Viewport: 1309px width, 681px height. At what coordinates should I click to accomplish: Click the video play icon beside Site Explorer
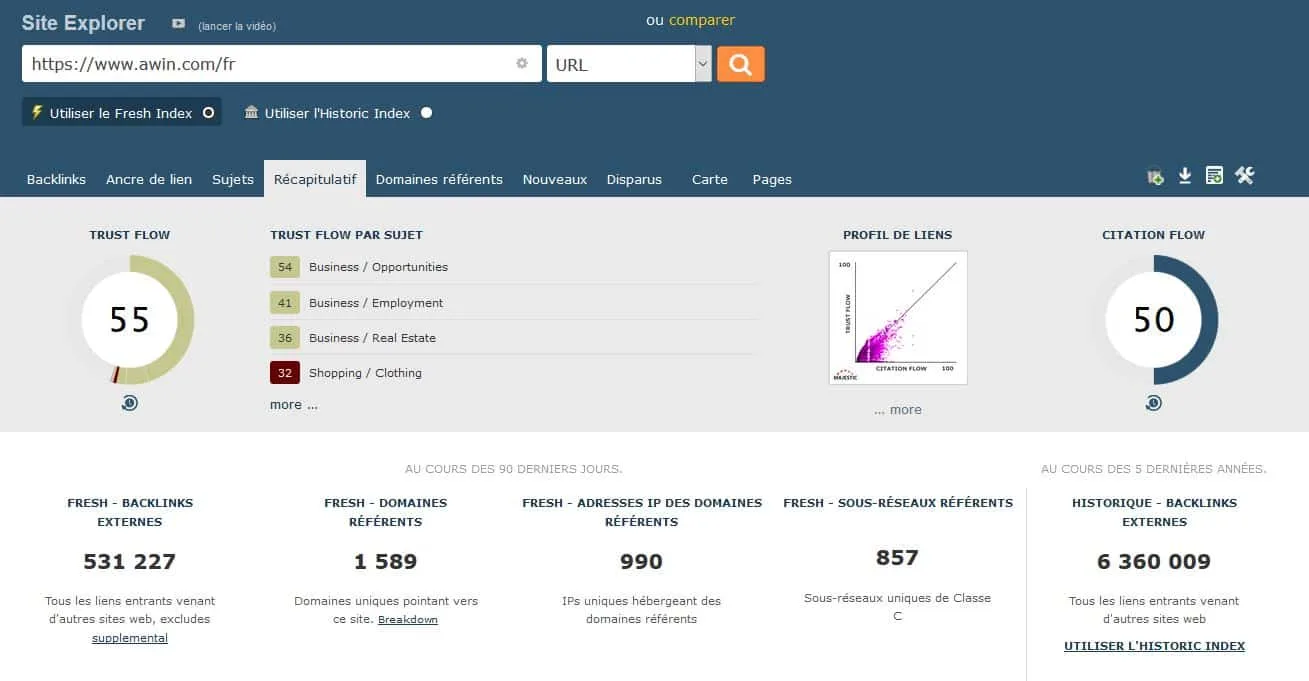tap(178, 24)
